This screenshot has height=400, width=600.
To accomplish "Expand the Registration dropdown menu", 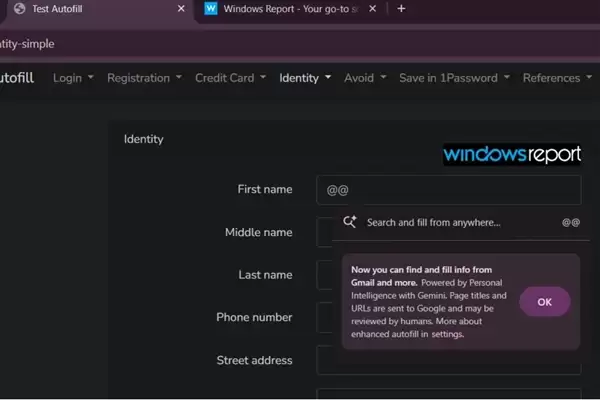I will coord(144,78).
